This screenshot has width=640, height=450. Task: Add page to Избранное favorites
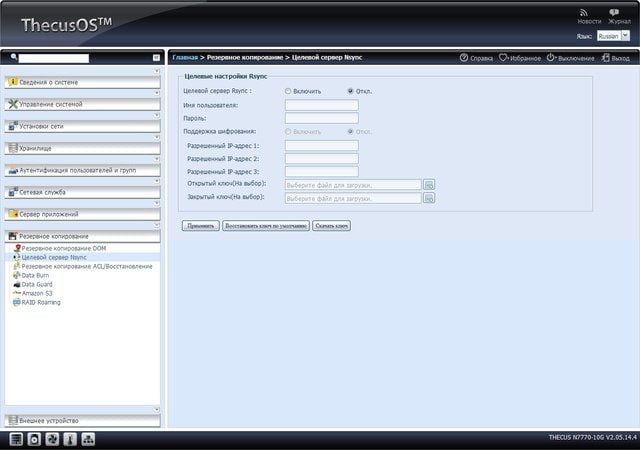520,58
